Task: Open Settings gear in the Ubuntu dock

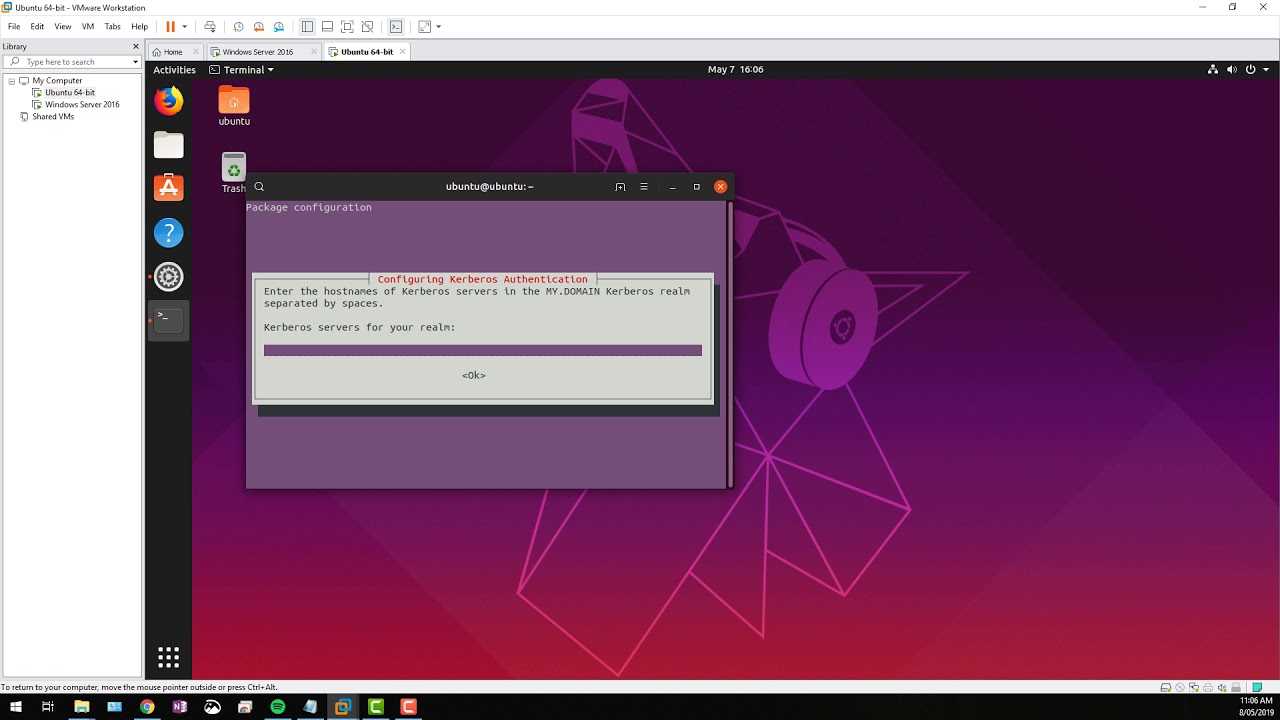Action: coord(168,277)
